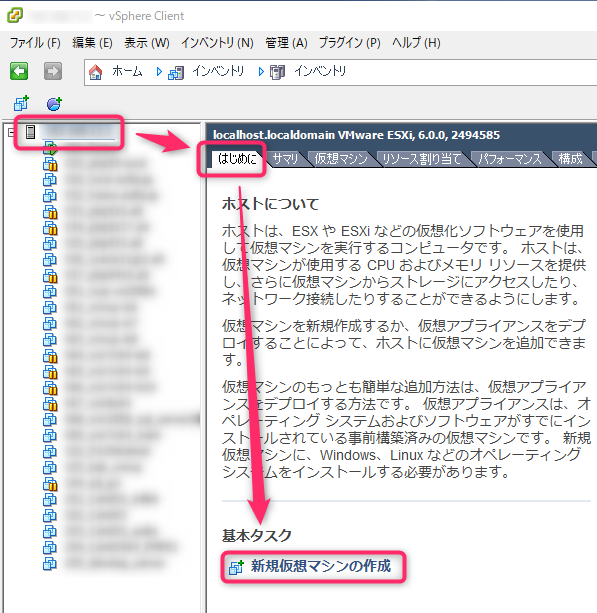Open the 管理 (A) menu

click(x=286, y=43)
